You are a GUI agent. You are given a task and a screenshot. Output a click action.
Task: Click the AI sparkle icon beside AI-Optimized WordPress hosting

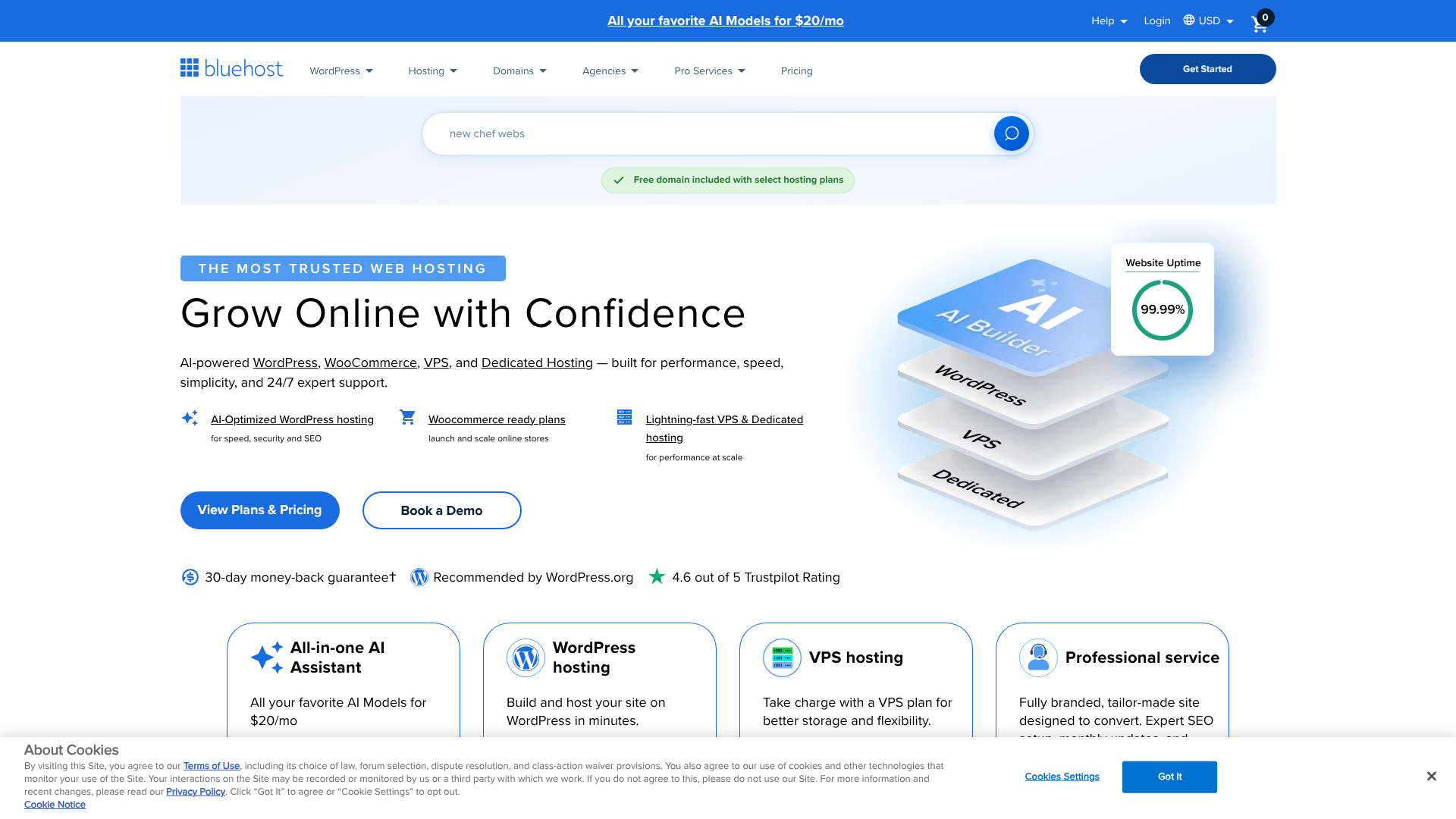coord(190,418)
